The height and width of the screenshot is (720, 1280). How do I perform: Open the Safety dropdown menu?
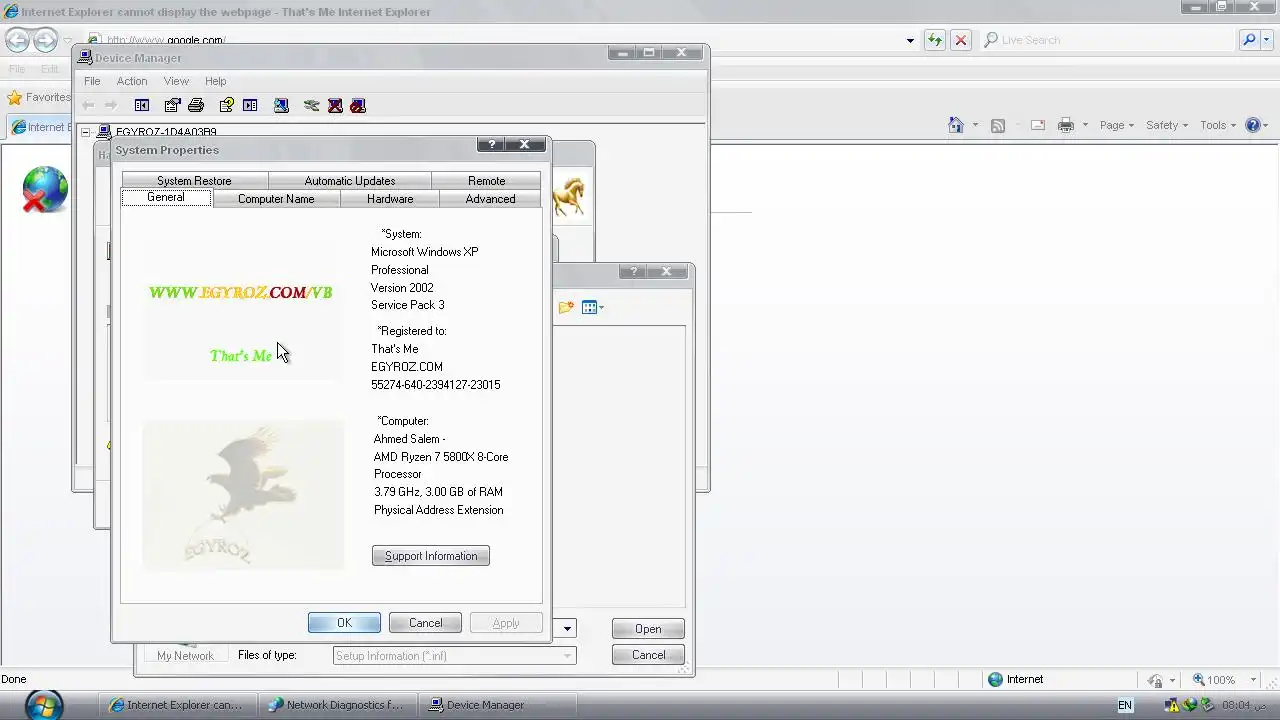pos(1167,125)
